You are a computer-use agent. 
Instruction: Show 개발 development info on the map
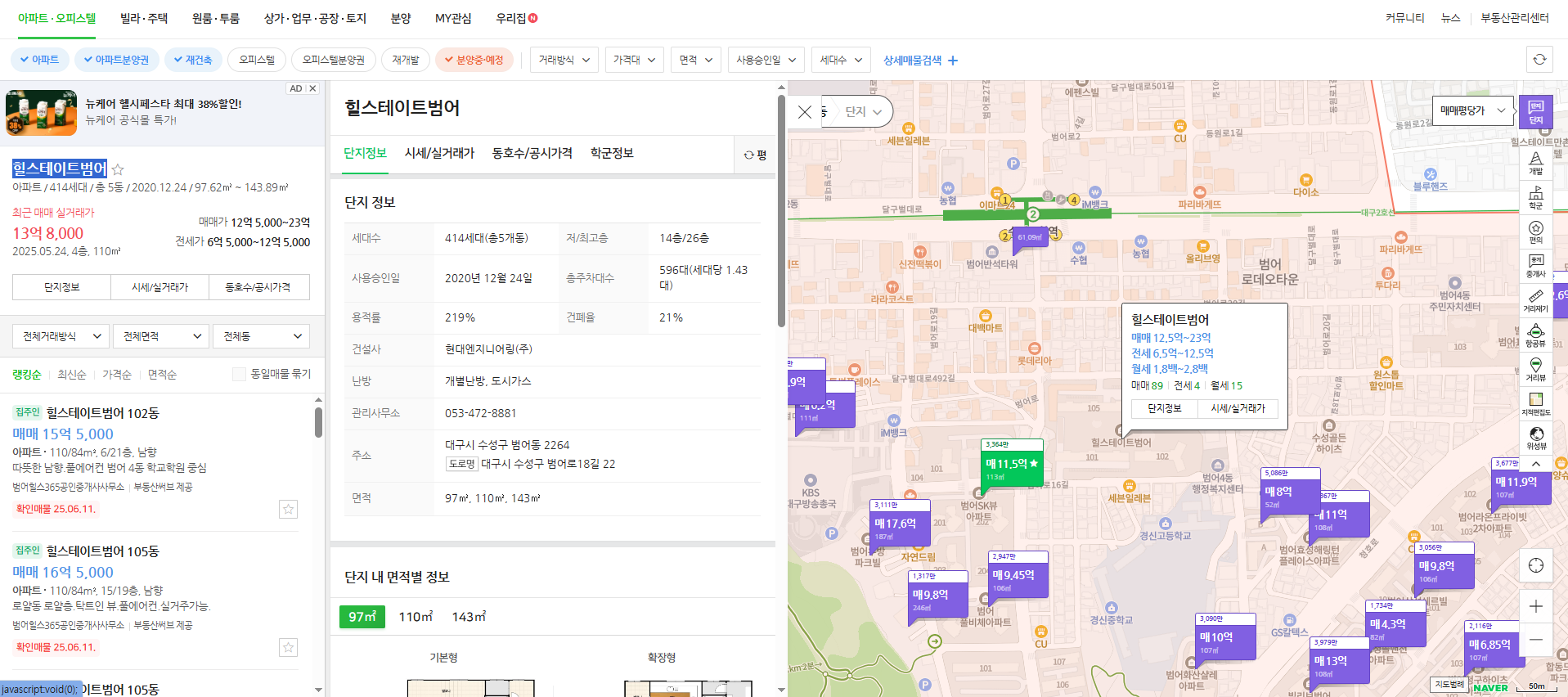coord(1535,163)
